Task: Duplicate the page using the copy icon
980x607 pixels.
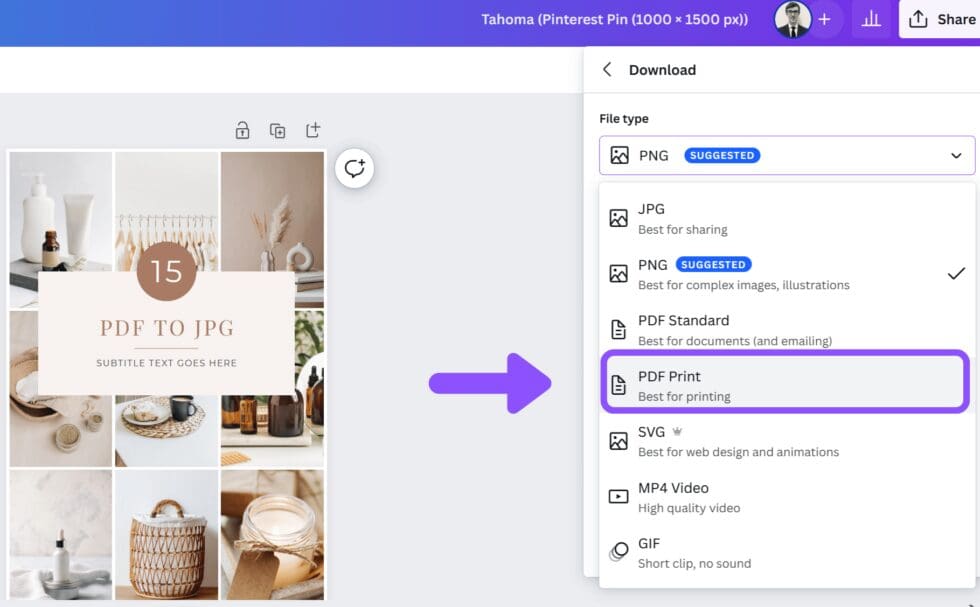Action: coord(277,130)
